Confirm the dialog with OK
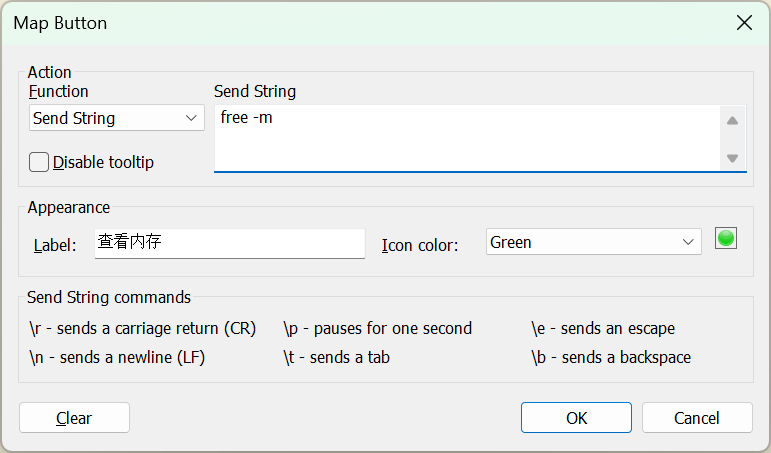This screenshot has height=453, width=771. 576,418
